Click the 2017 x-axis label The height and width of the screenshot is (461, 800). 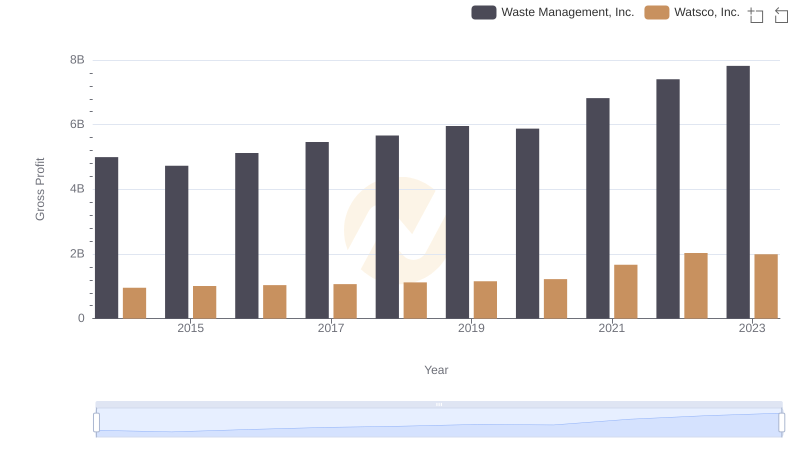tap(331, 328)
